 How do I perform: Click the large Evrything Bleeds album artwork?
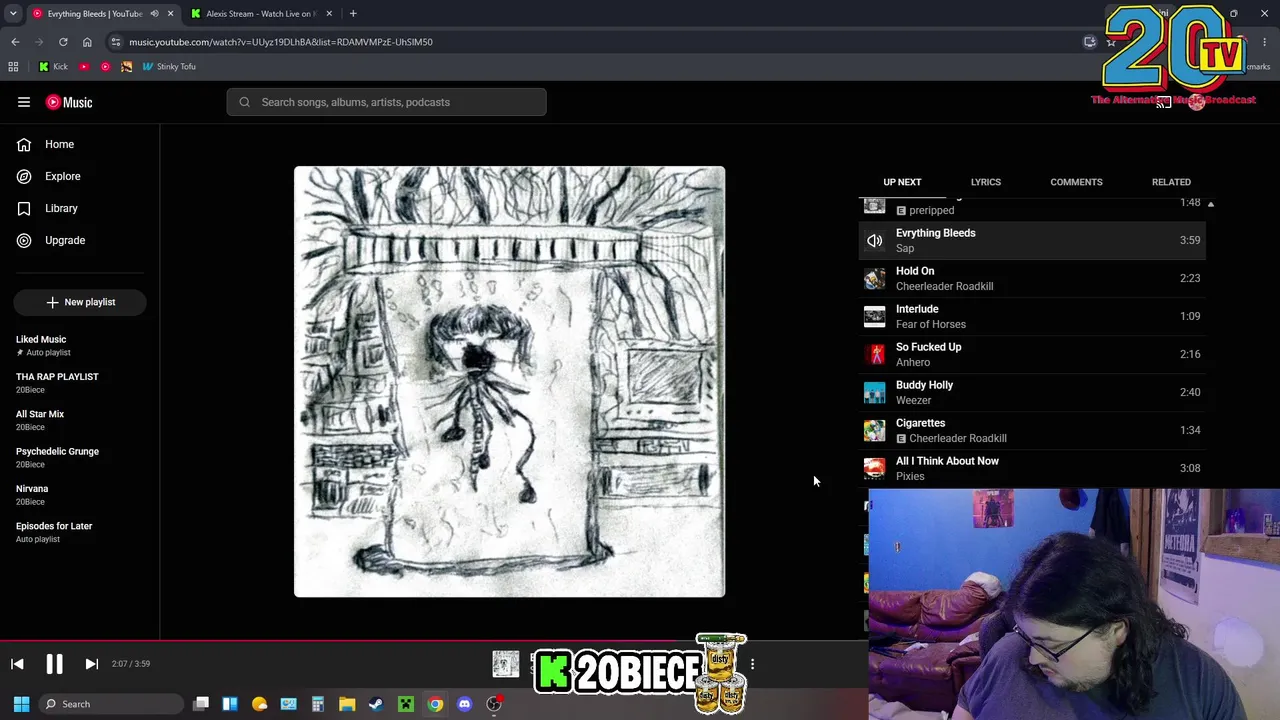coord(509,382)
